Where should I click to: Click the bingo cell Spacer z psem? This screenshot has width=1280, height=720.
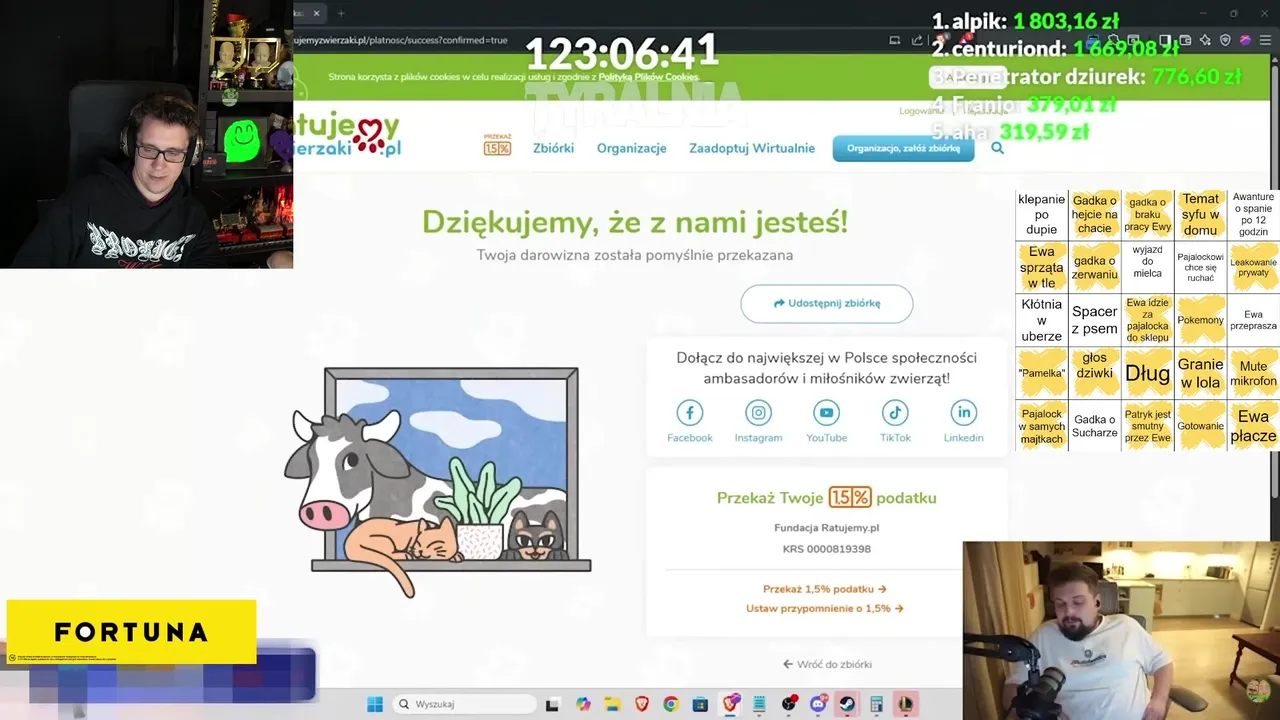point(1094,320)
